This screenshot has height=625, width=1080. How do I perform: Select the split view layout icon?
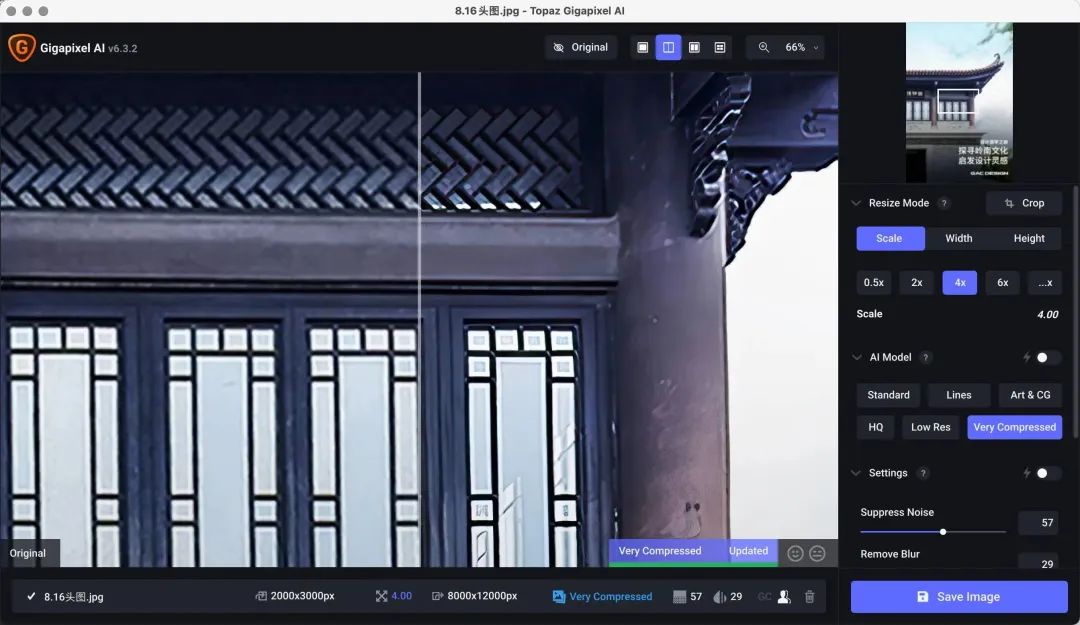(x=668, y=48)
